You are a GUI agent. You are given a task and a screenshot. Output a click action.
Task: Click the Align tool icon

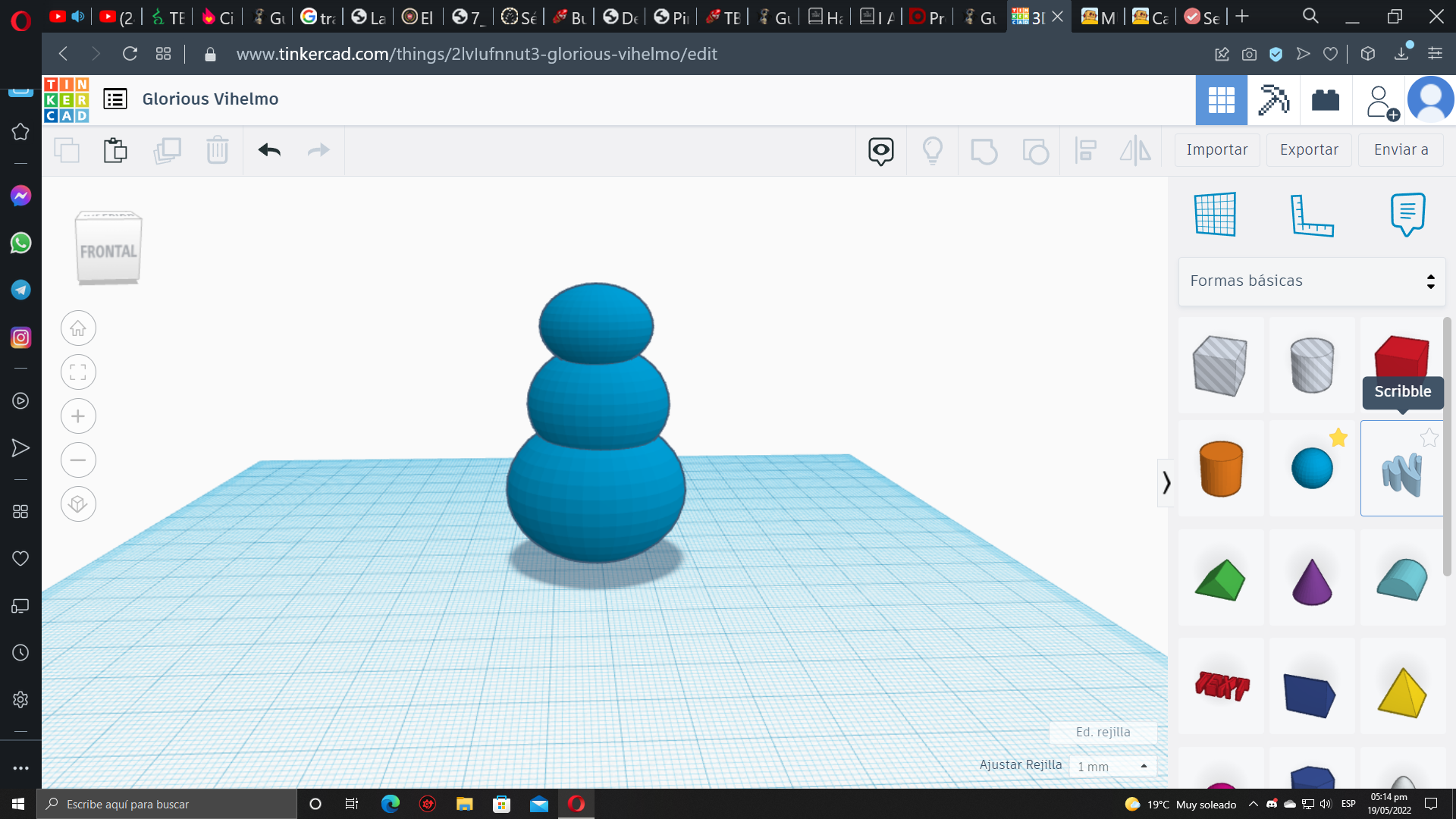pyautogui.click(x=1086, y=151)
